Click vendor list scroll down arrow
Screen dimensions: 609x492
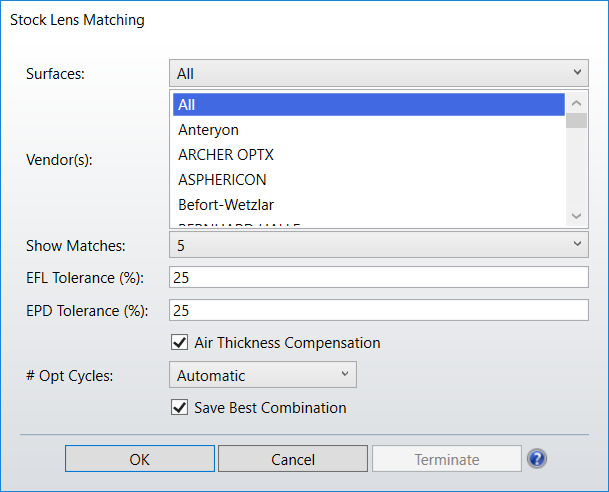pos(576,216)
